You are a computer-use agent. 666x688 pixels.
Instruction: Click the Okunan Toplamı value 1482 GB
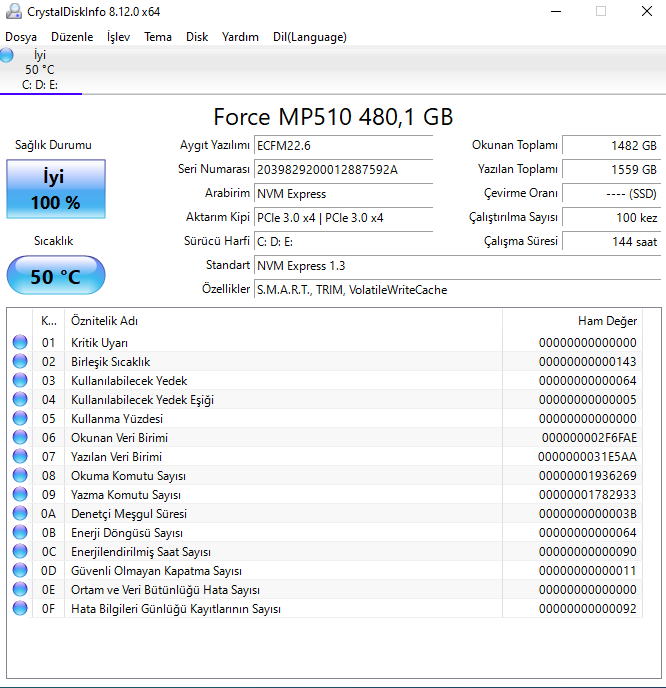point(612,146)
